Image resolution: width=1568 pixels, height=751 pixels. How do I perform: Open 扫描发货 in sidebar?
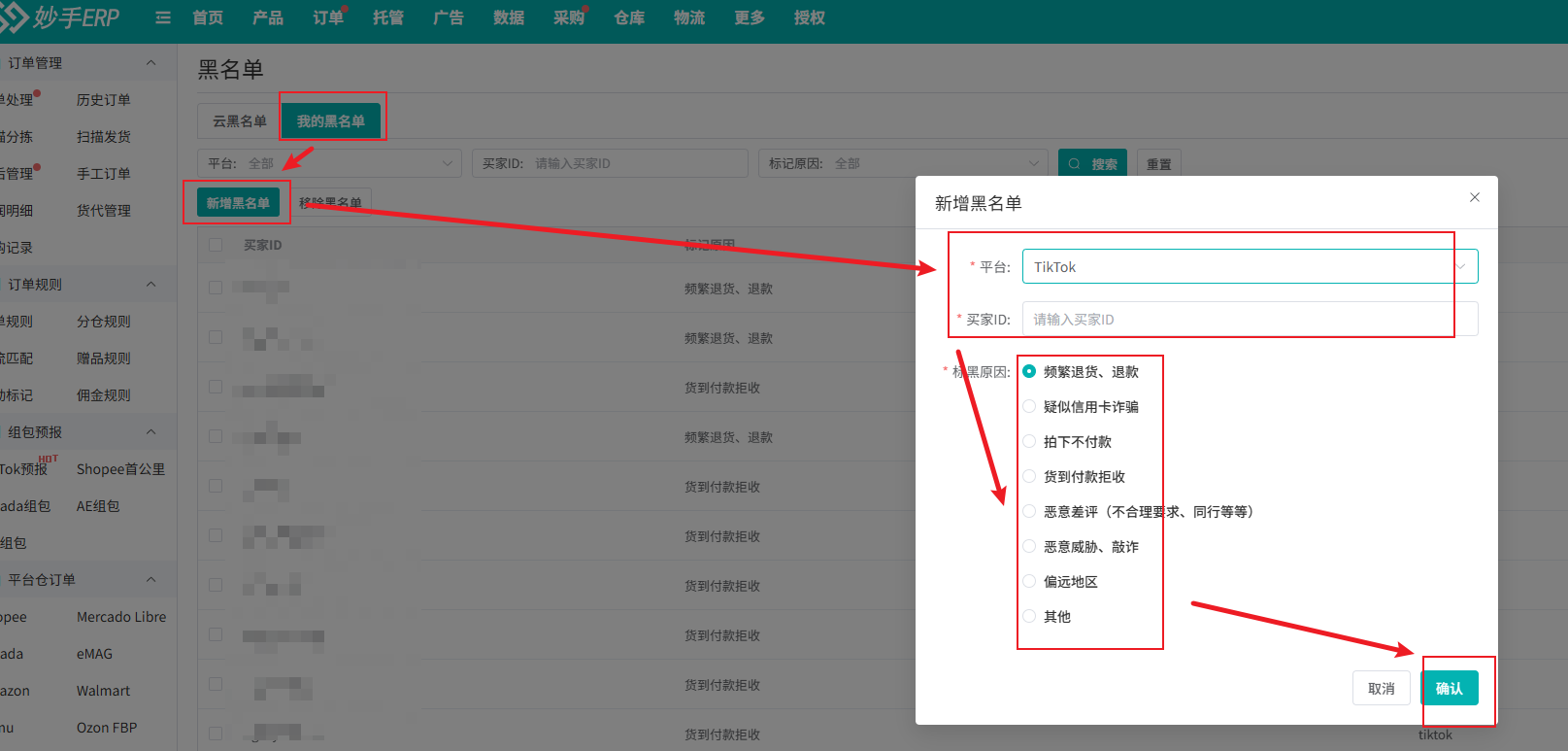(104, 136)
